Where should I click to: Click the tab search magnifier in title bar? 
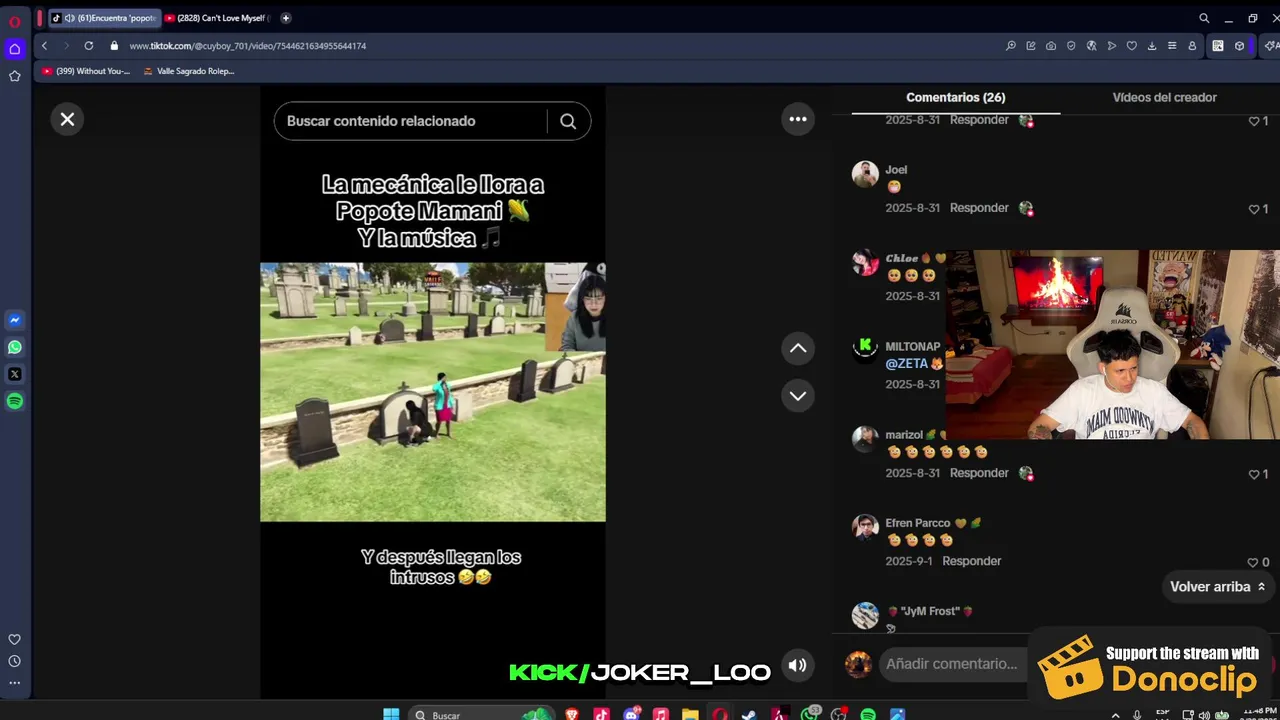click(1204, 18)
